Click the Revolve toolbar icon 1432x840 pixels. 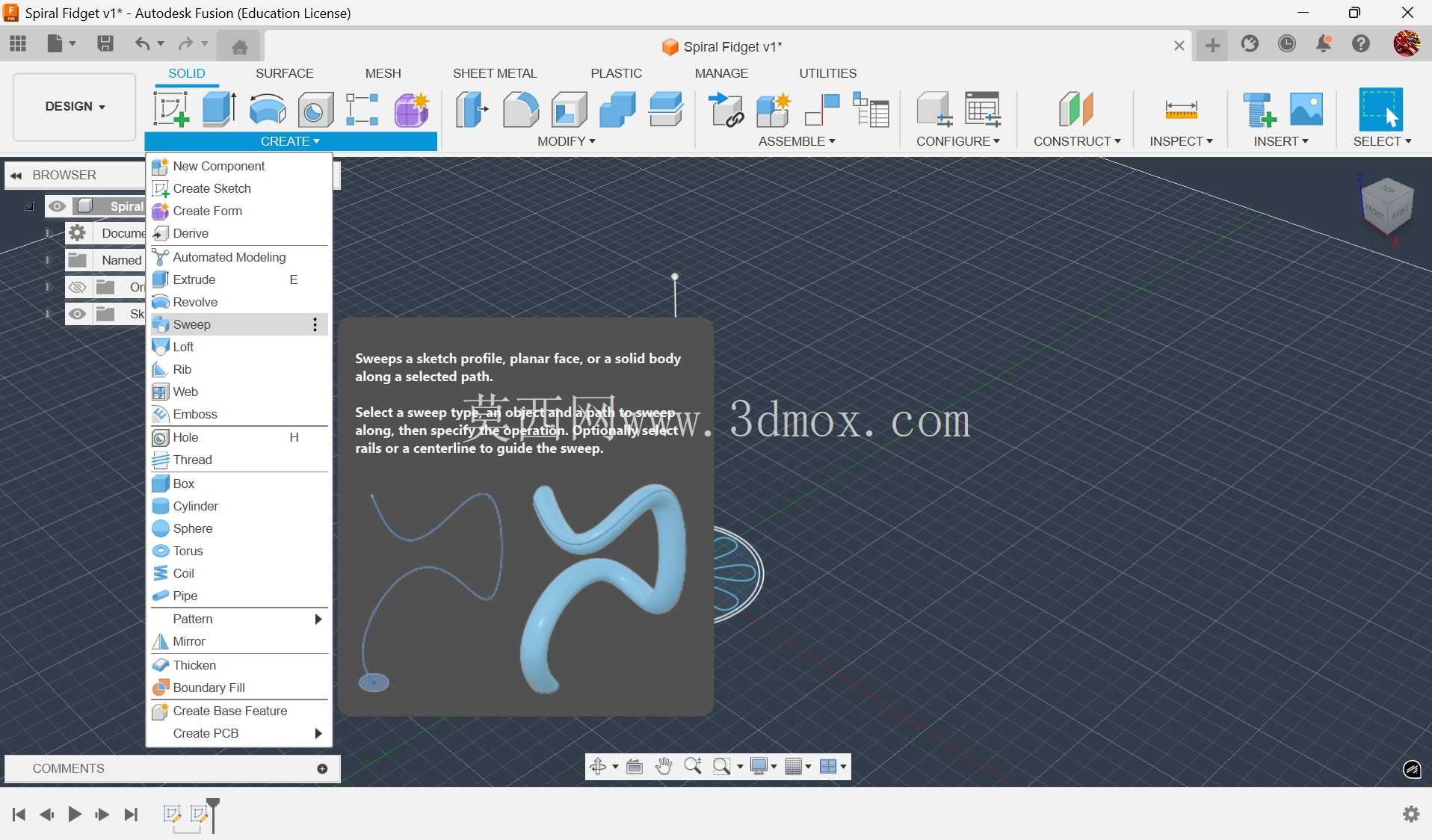[x=267, y=109]
